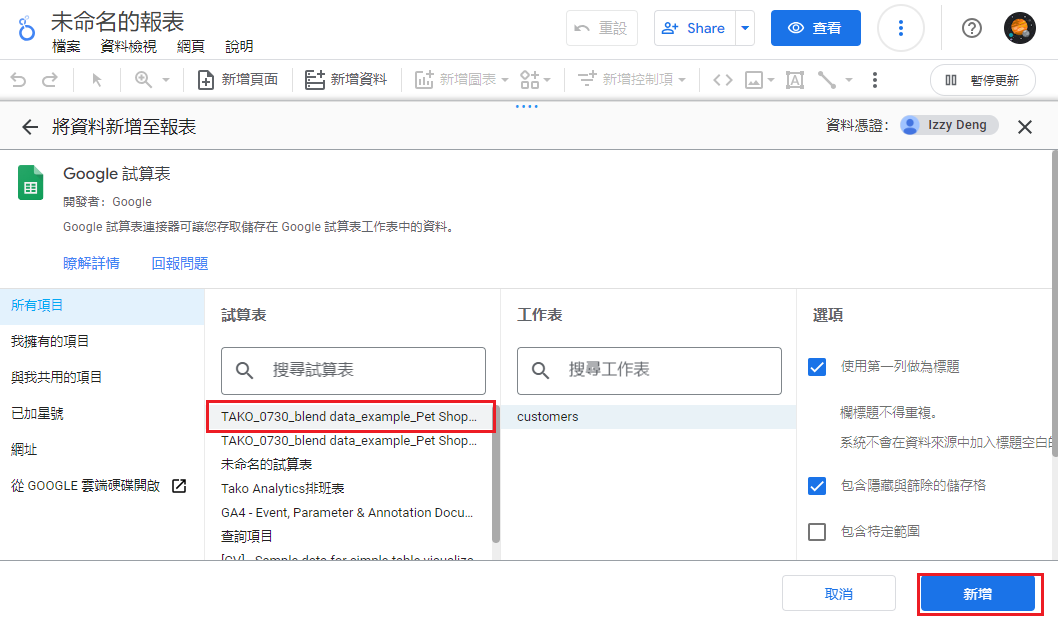Click the report title 未命名的報表
The image size is (1058, 621).
[x=117, y=22]
